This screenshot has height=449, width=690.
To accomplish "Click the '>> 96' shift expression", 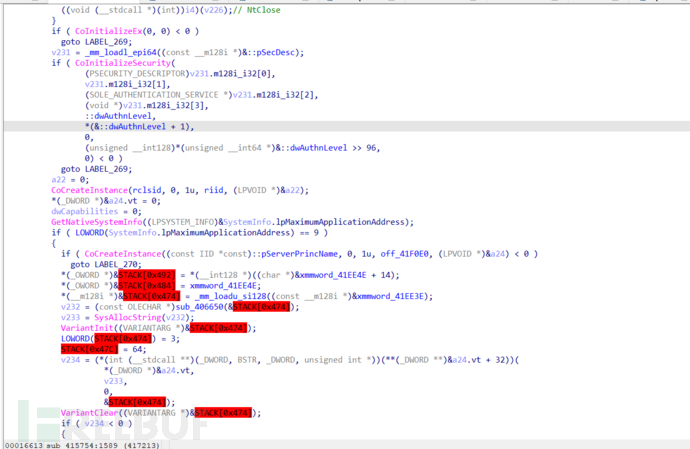I will click(364, 147).
